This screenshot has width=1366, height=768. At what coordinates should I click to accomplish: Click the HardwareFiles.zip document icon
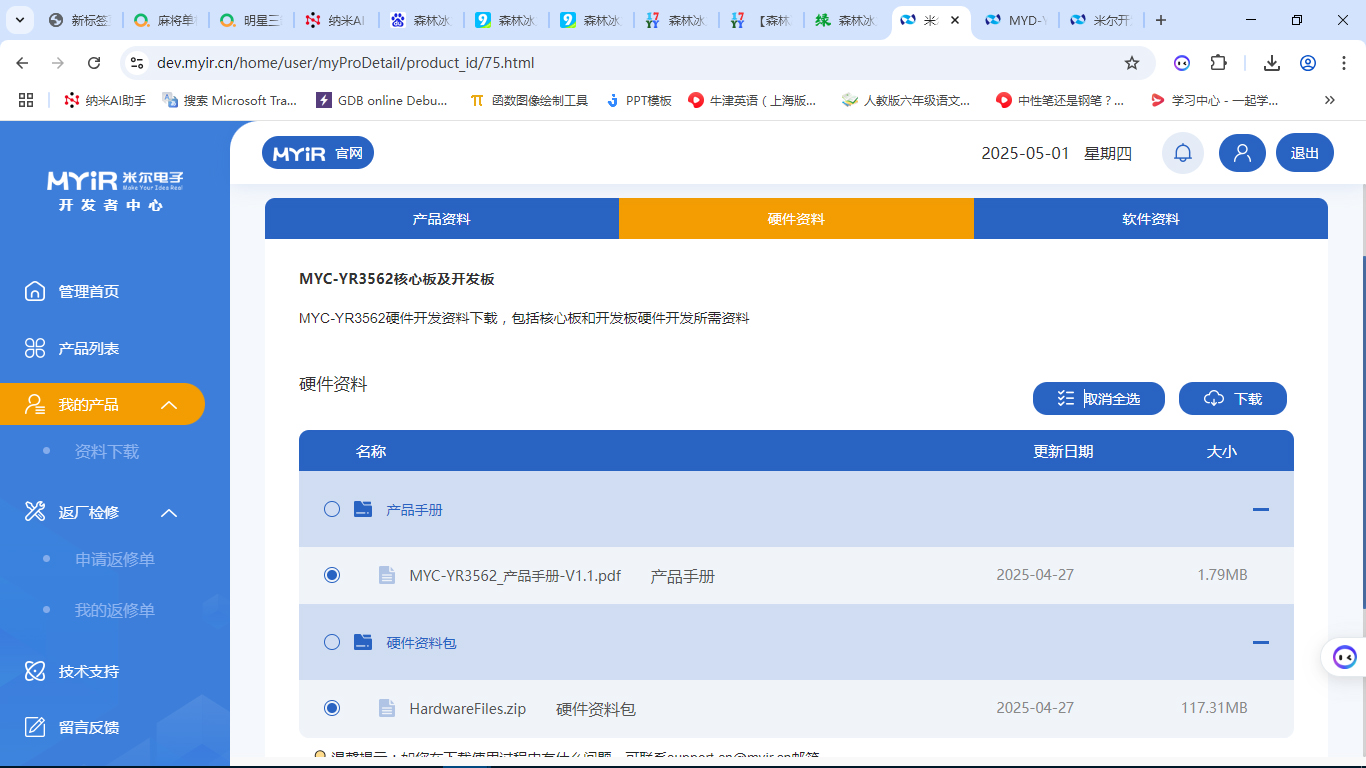[387, 708]
